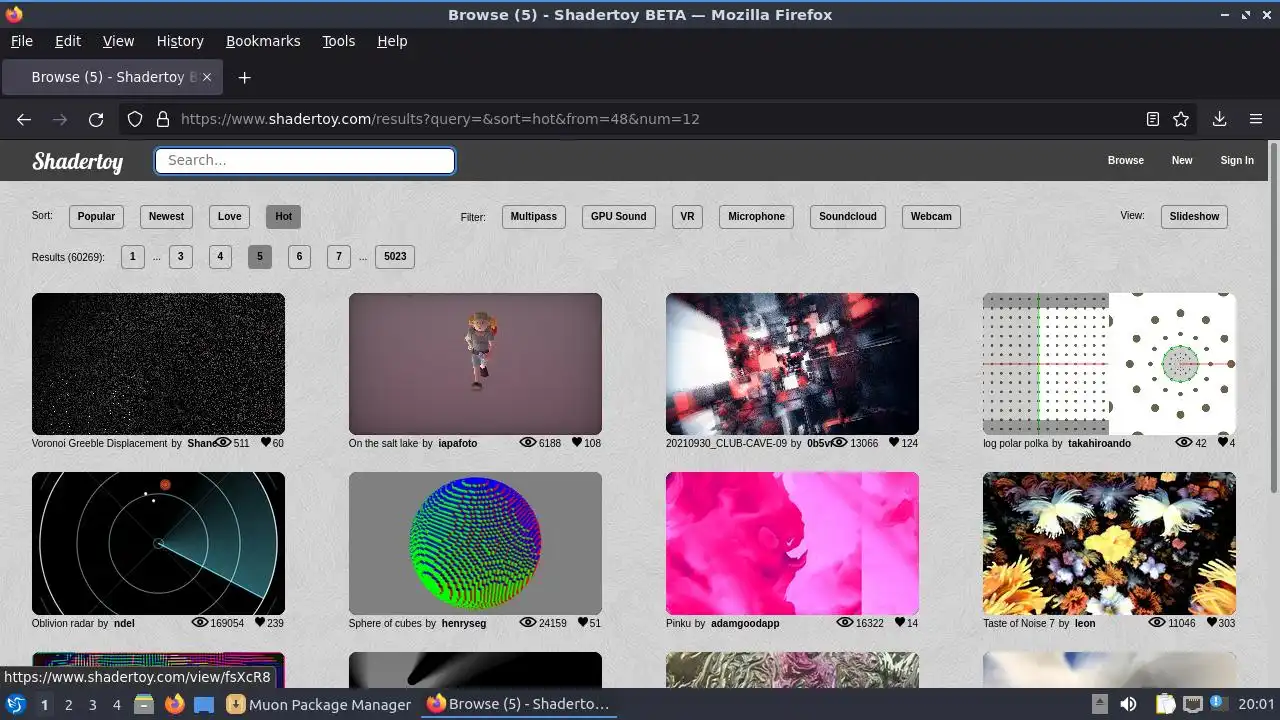Click the network icon in system tray
Screen dimensions: 1280x720
1193,704
